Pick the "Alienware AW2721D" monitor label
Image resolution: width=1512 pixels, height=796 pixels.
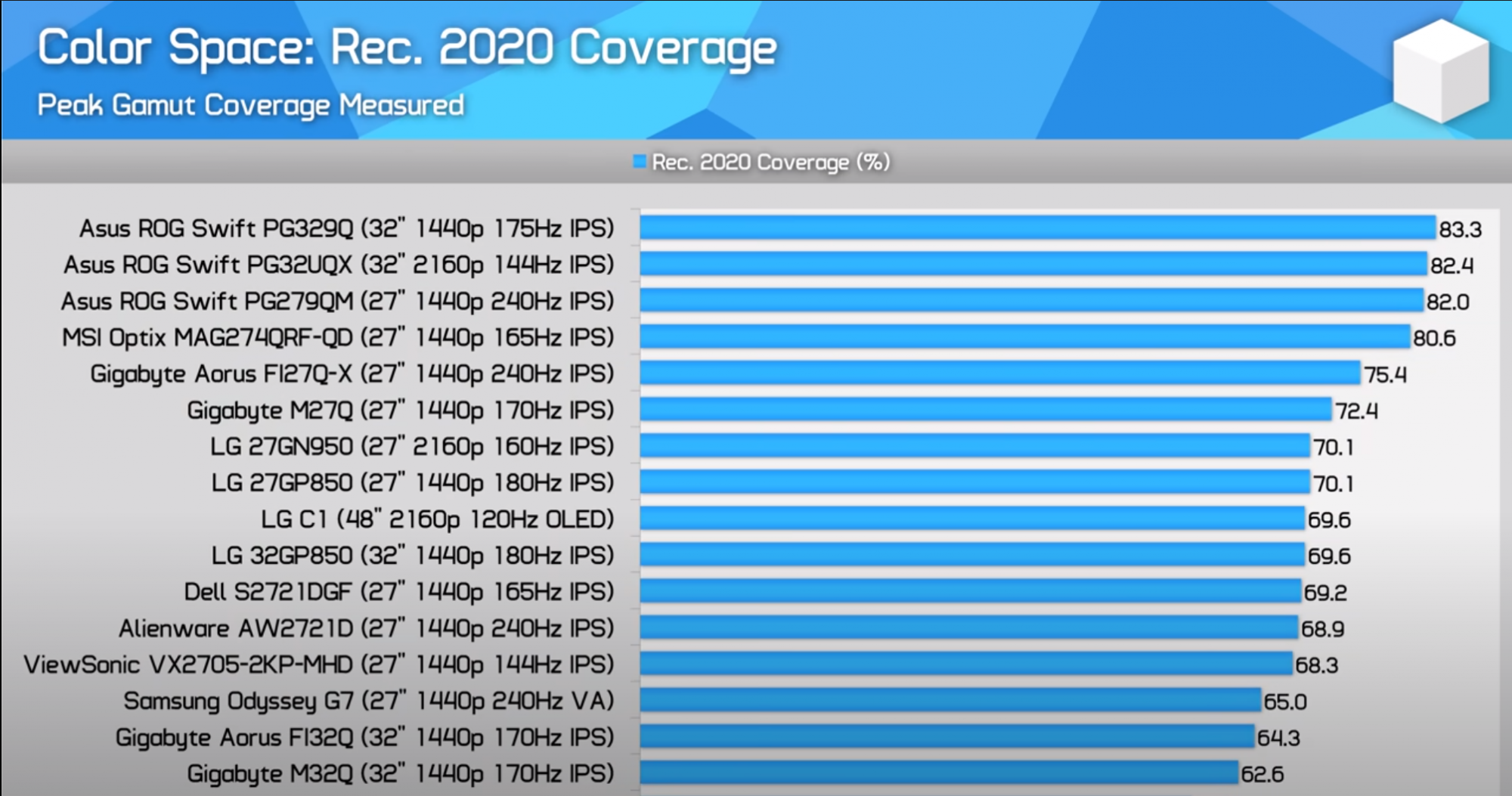click(367, 628)
